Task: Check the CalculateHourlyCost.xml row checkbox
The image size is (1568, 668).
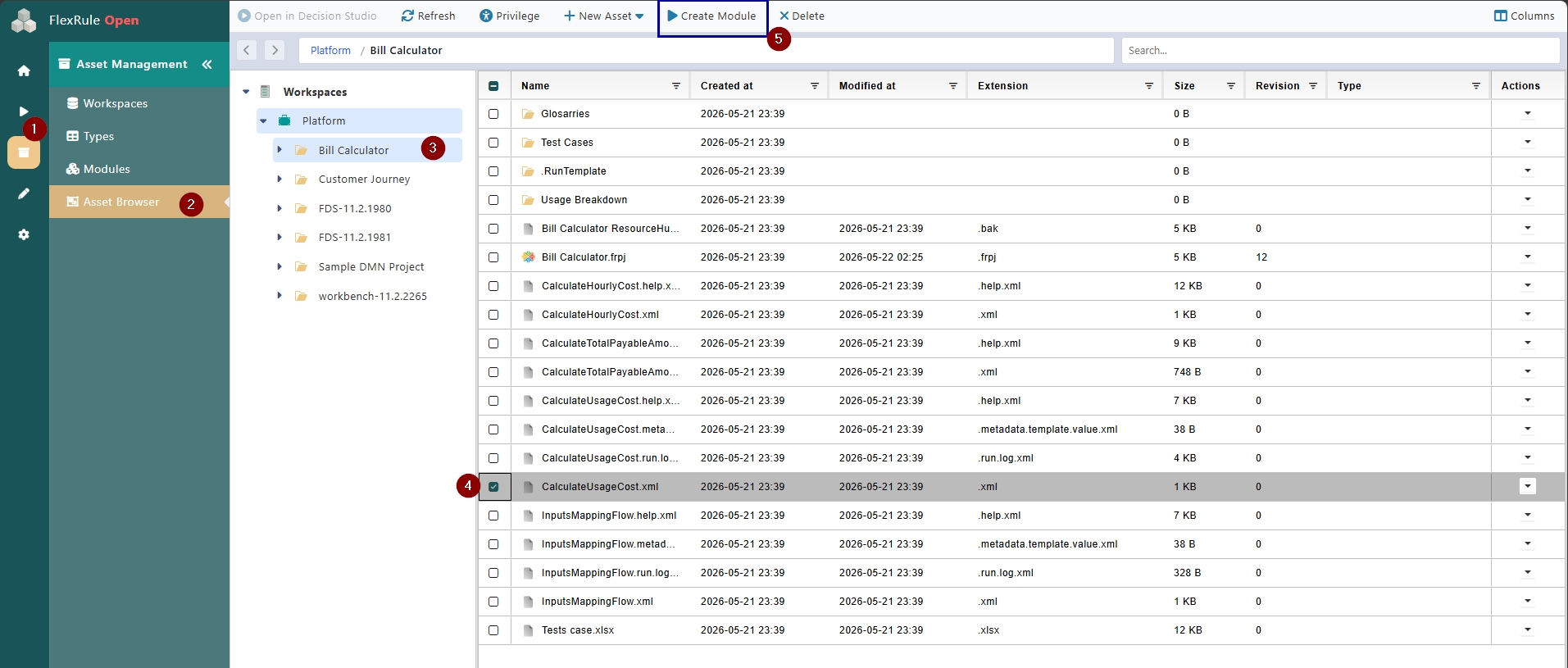Action: [493, 315]
